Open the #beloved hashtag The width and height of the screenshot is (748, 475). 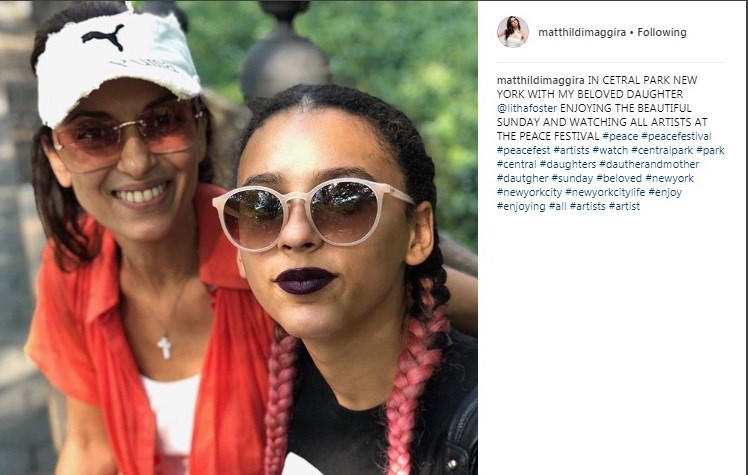[619, 178]
